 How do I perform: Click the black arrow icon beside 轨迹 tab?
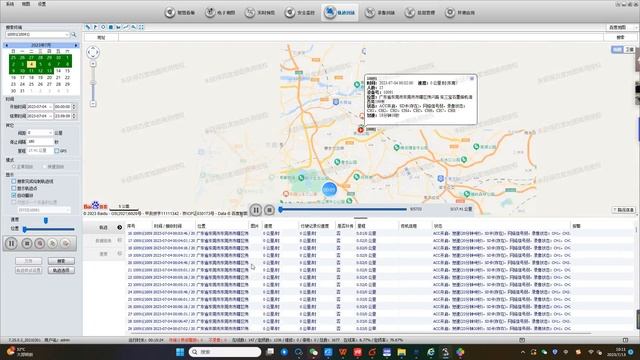120,227
